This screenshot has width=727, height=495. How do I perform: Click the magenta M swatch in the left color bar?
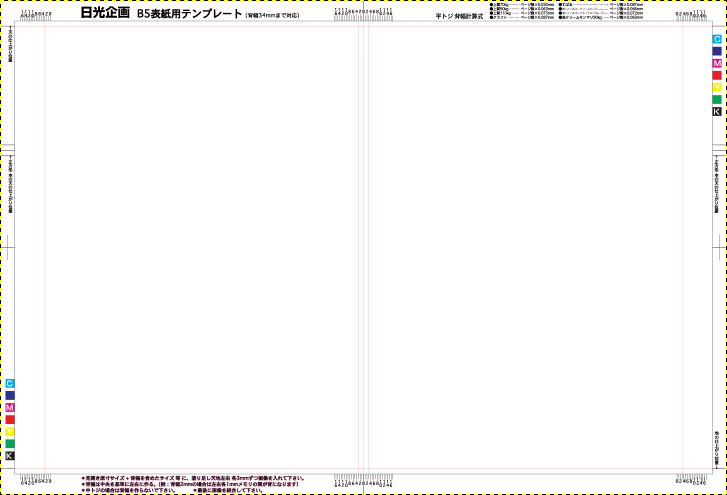tap(10, 407)
